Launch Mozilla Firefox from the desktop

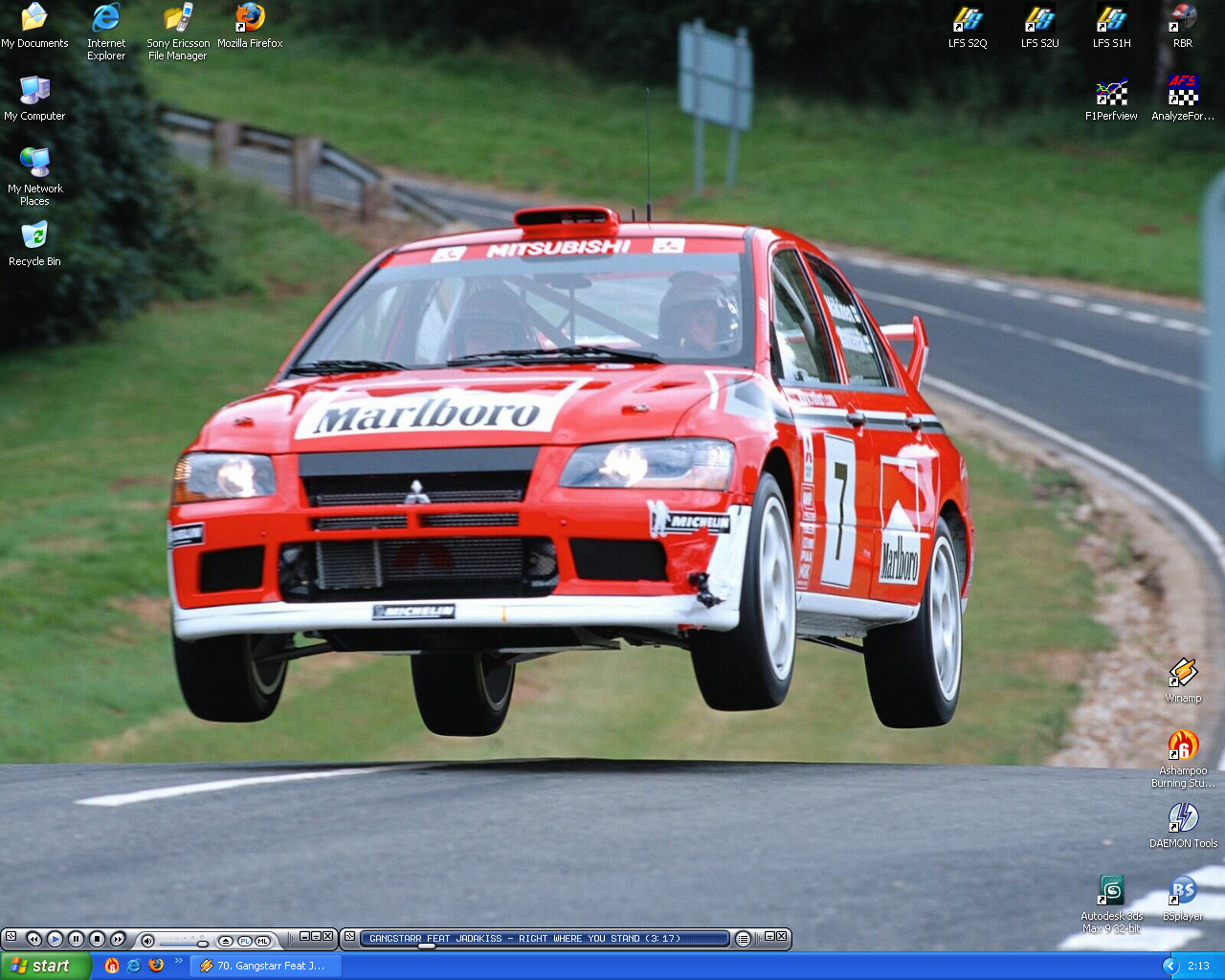click(250, 26)
